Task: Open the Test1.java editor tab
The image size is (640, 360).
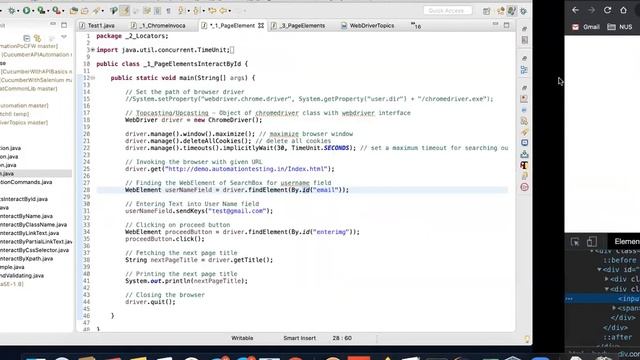Action: 97,26
